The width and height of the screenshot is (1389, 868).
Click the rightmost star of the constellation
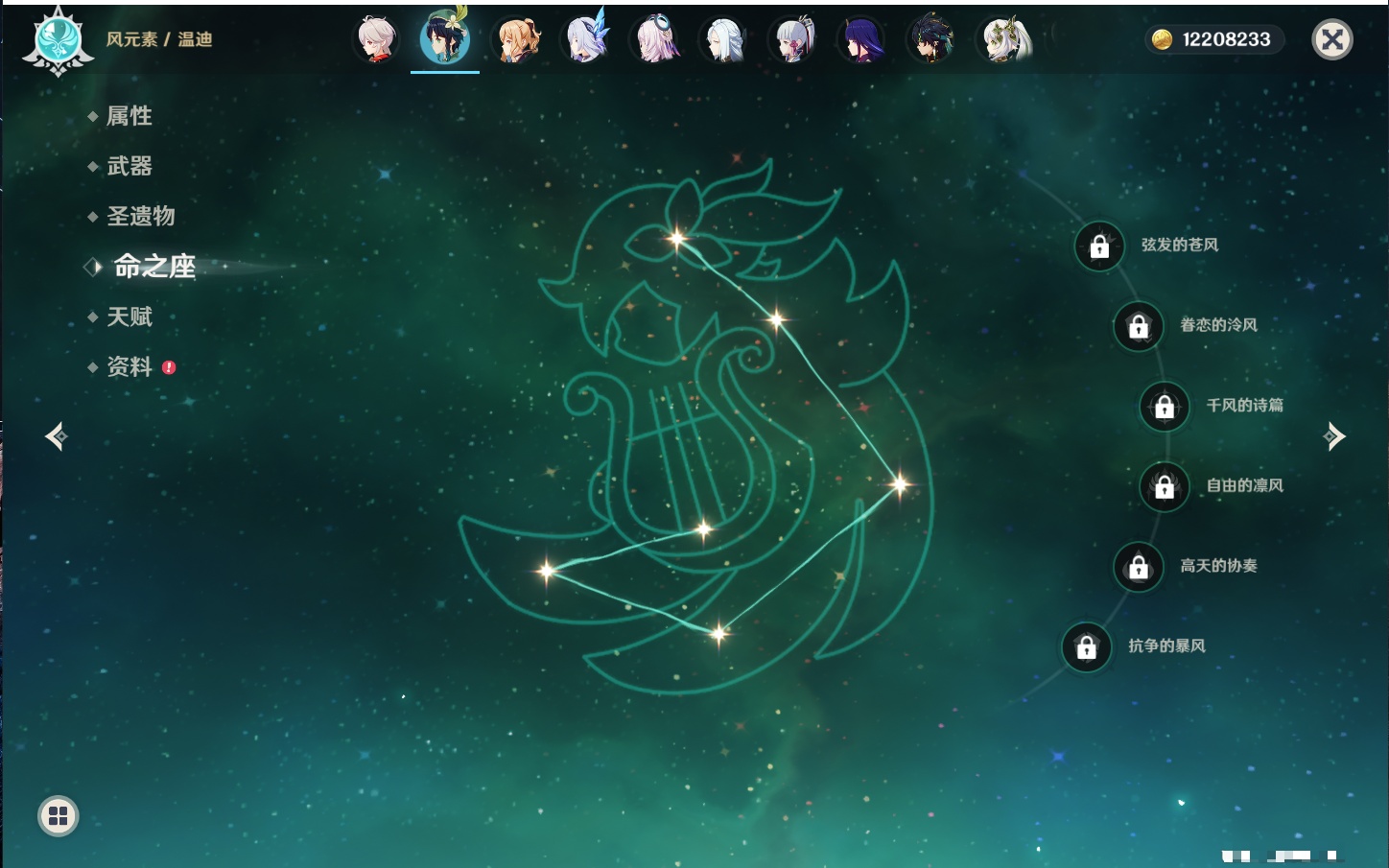(x=900, y=484)
